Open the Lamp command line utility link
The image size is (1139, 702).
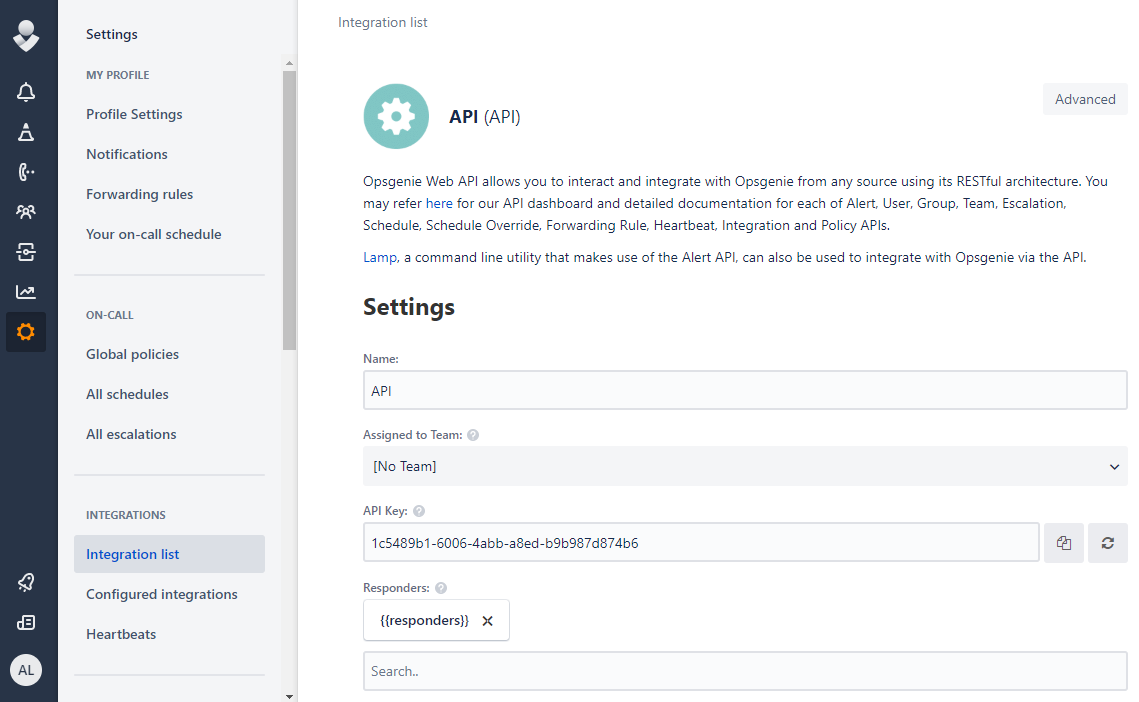[x=380, y=257]
